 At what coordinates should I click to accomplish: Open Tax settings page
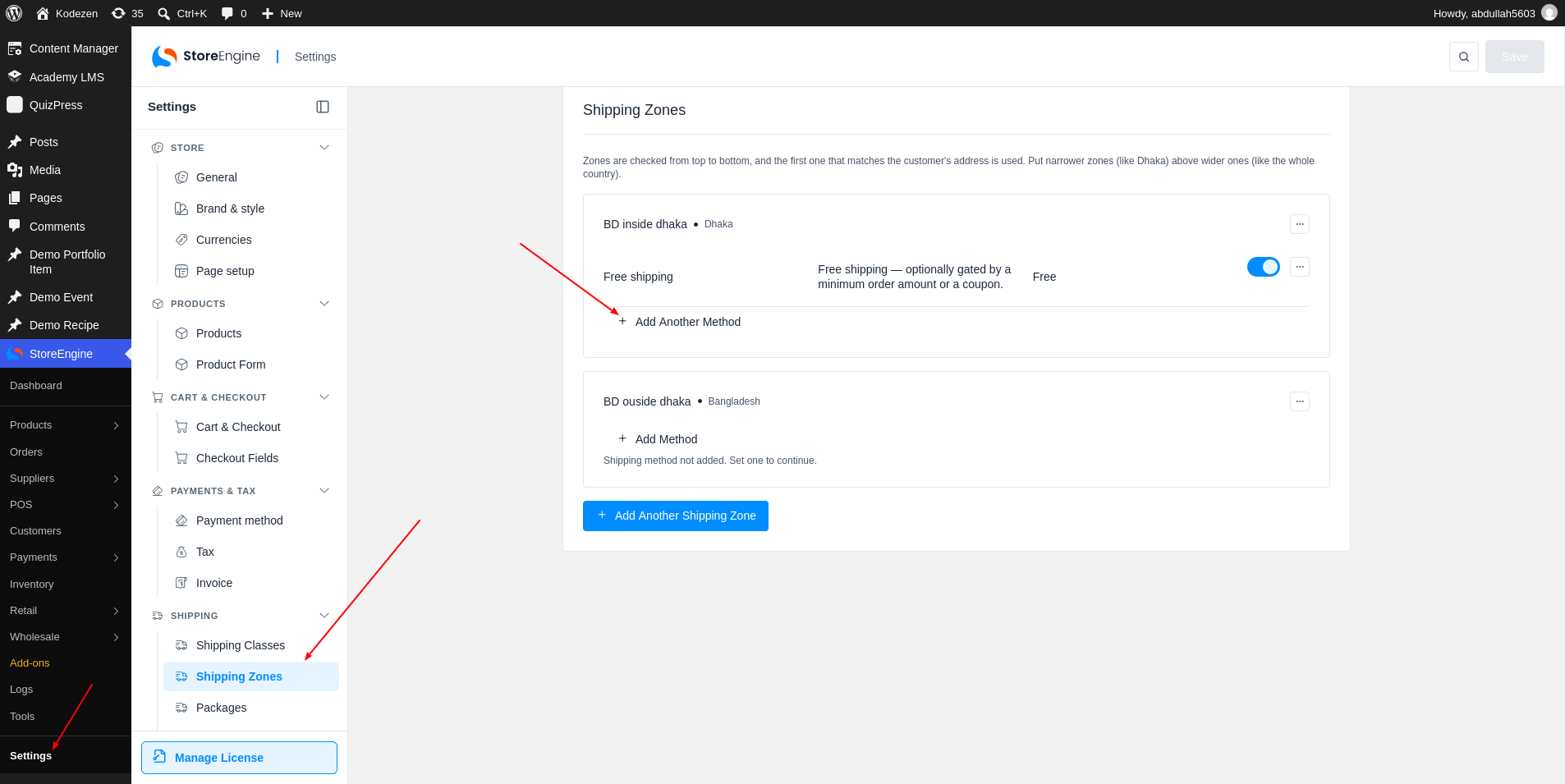[x=251, y=552]
